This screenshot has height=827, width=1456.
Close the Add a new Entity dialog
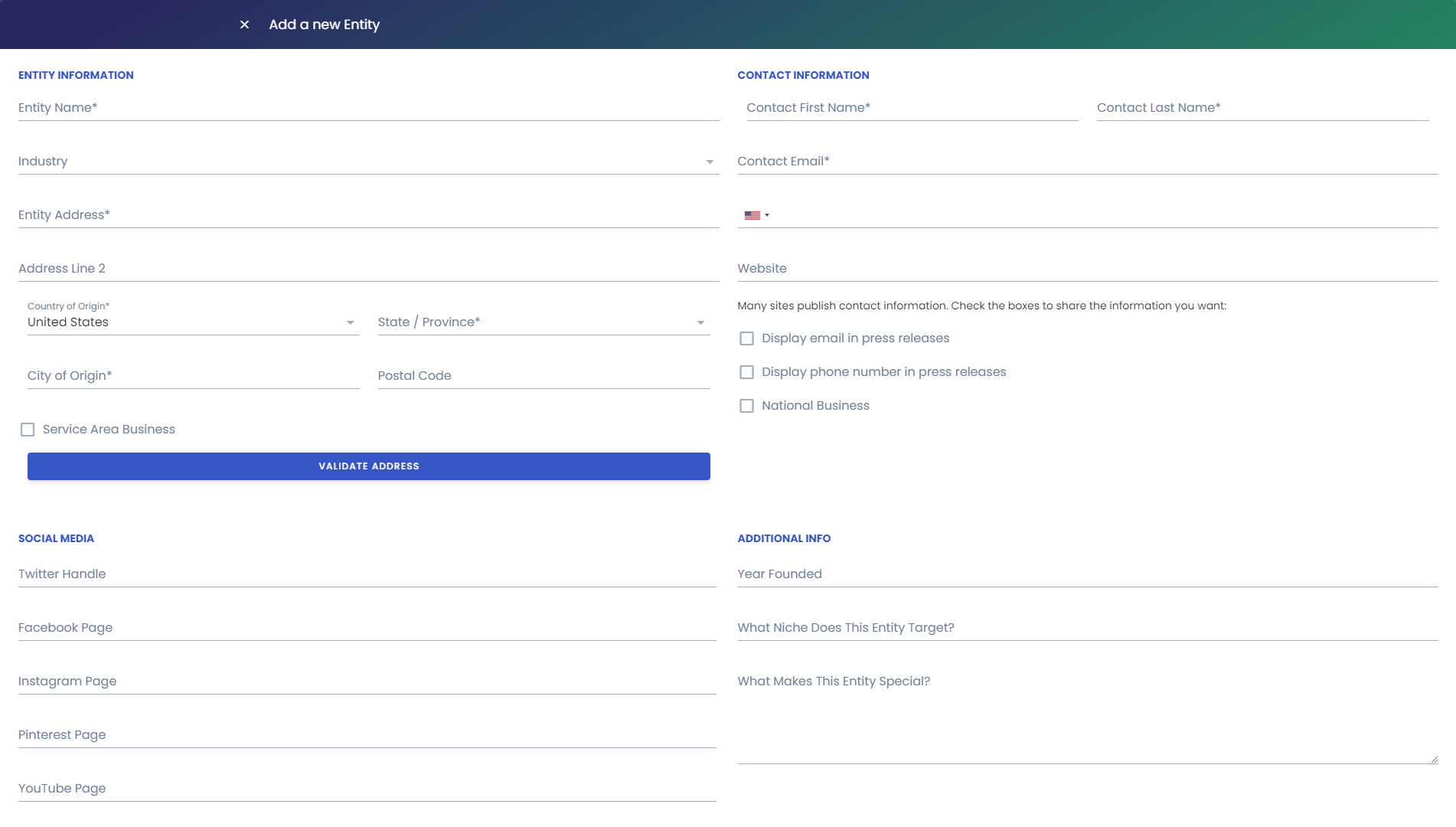click(244, 25)
